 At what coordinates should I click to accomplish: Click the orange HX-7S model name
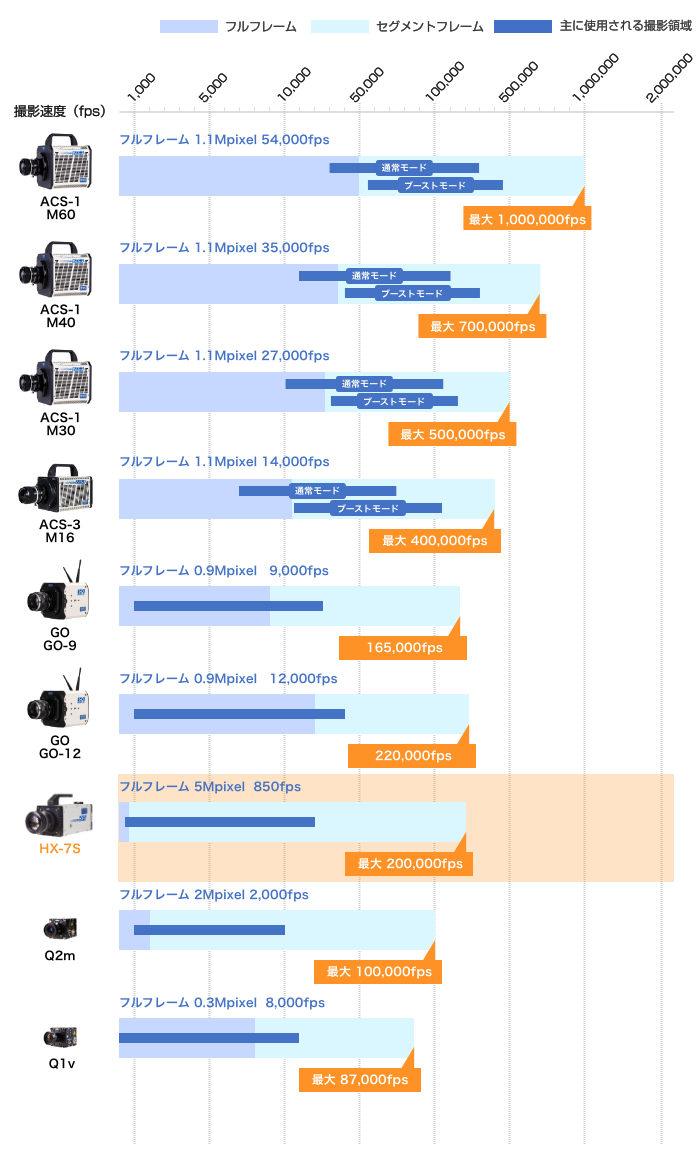pos(60,848)
